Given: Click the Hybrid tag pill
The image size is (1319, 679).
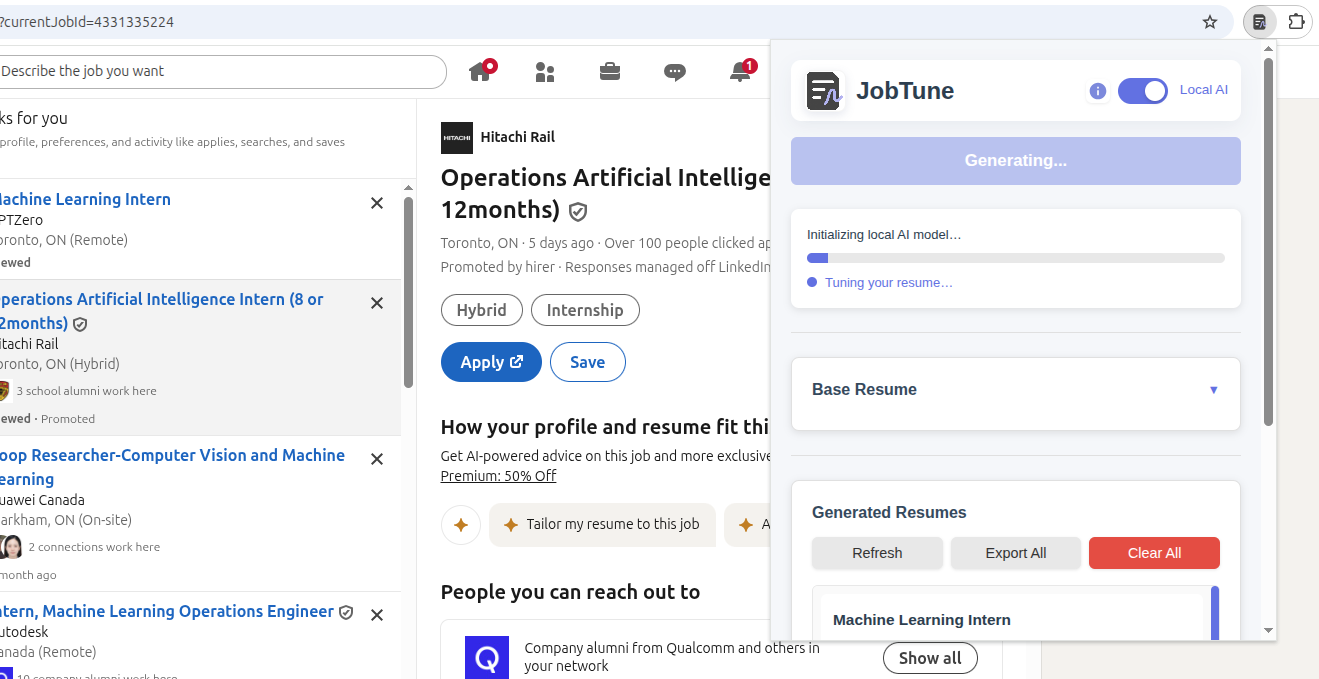Looking at the screenshot, I should [x=482, y=310].
